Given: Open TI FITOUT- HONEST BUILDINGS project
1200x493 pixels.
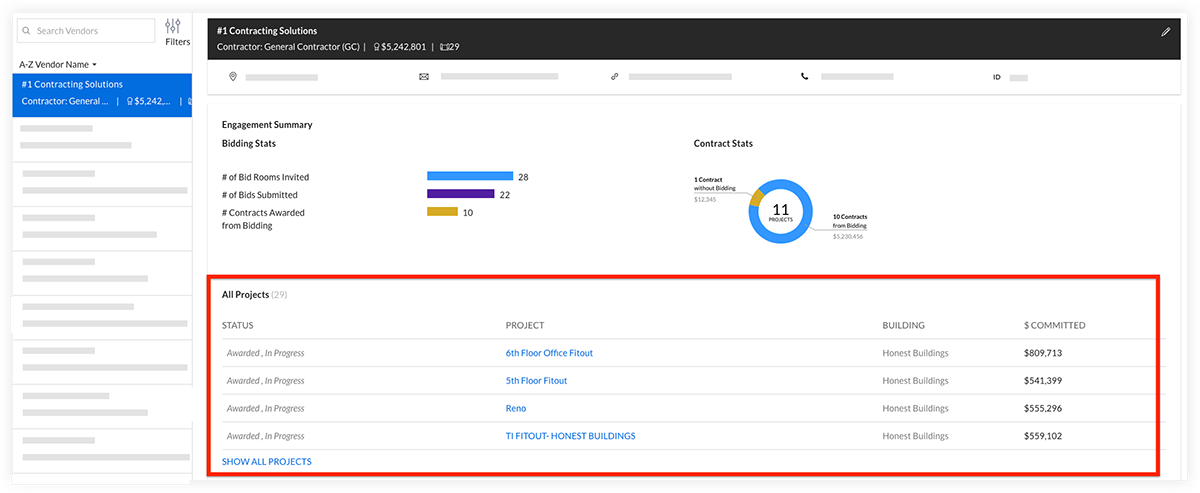Looking at the screenshot, I should click(x=570, y=436).
